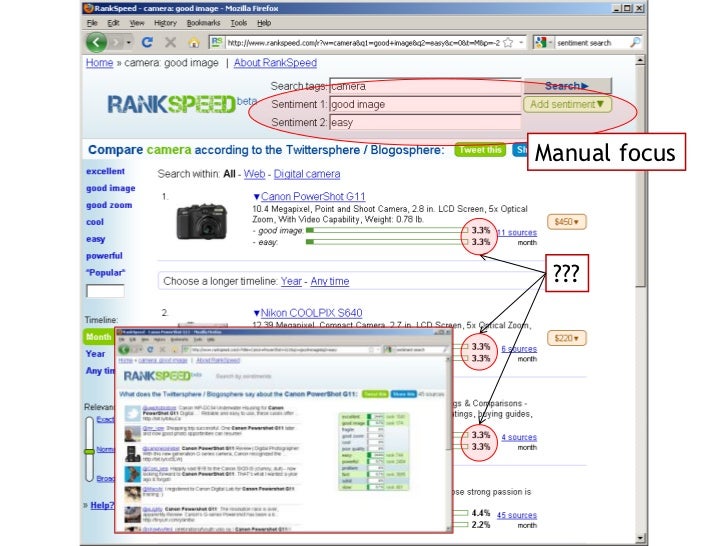The image size is (728, 546).
Task: Click the green Back arrow in Firefox toolbar
Action: tap(96, 43)
